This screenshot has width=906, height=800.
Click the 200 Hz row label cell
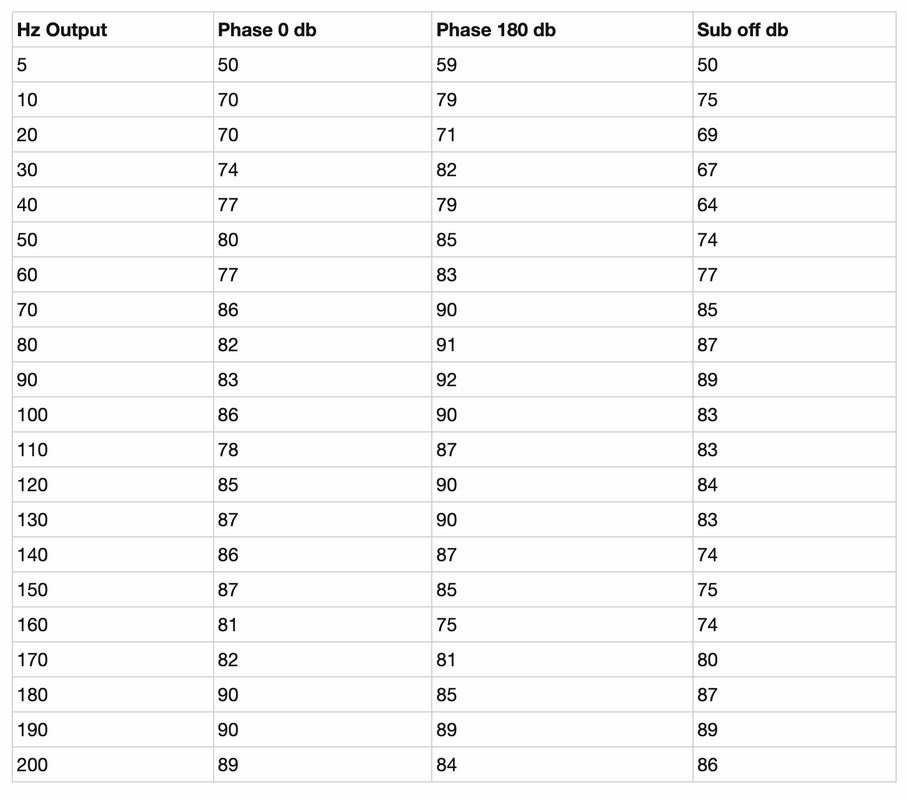tap(113, 765)
